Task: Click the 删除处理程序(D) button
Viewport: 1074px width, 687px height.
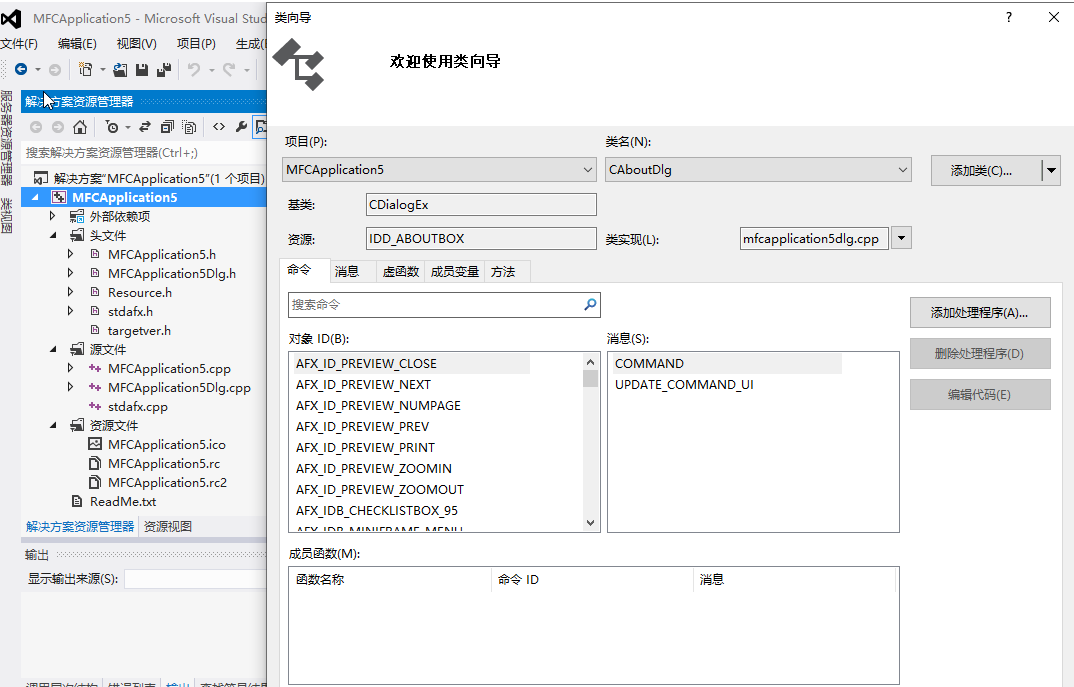Action: tap(980, 353)
